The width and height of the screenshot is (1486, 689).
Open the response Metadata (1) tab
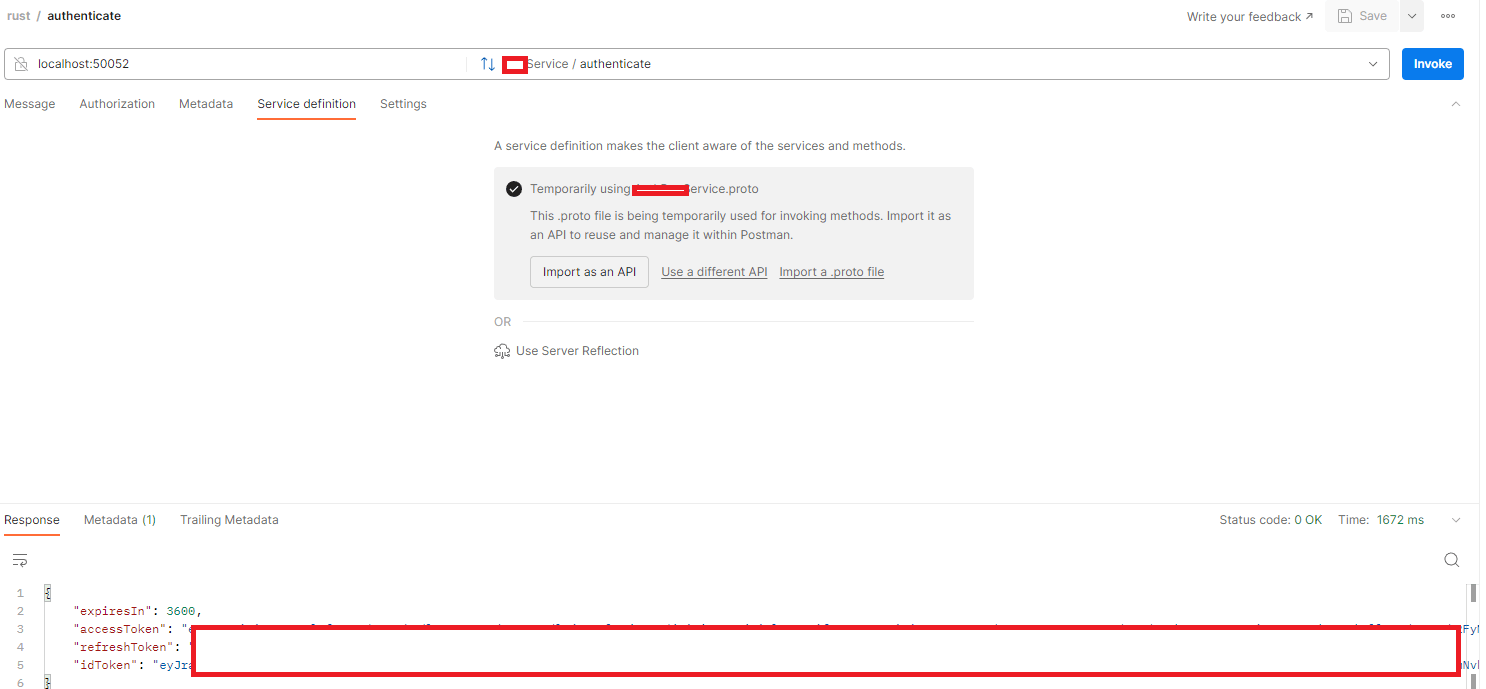[120, 520]
